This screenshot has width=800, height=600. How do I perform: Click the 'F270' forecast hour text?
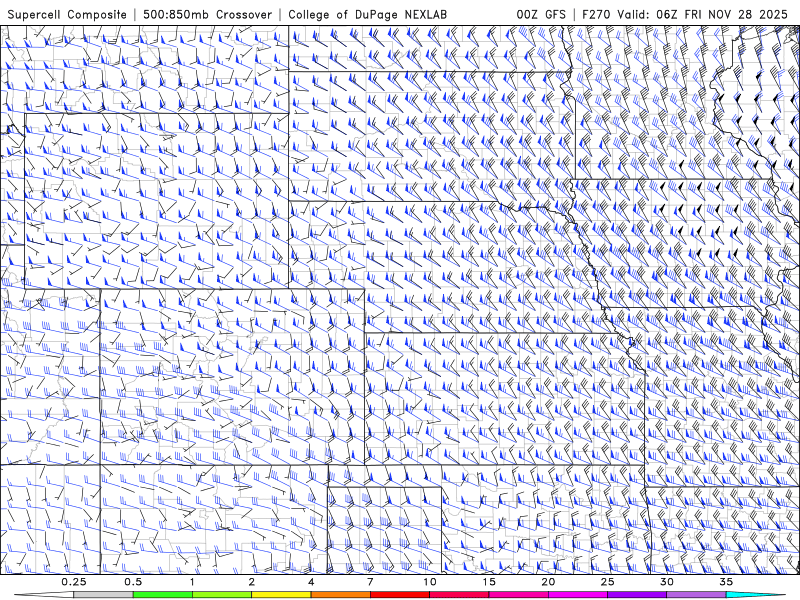(597, 15)
